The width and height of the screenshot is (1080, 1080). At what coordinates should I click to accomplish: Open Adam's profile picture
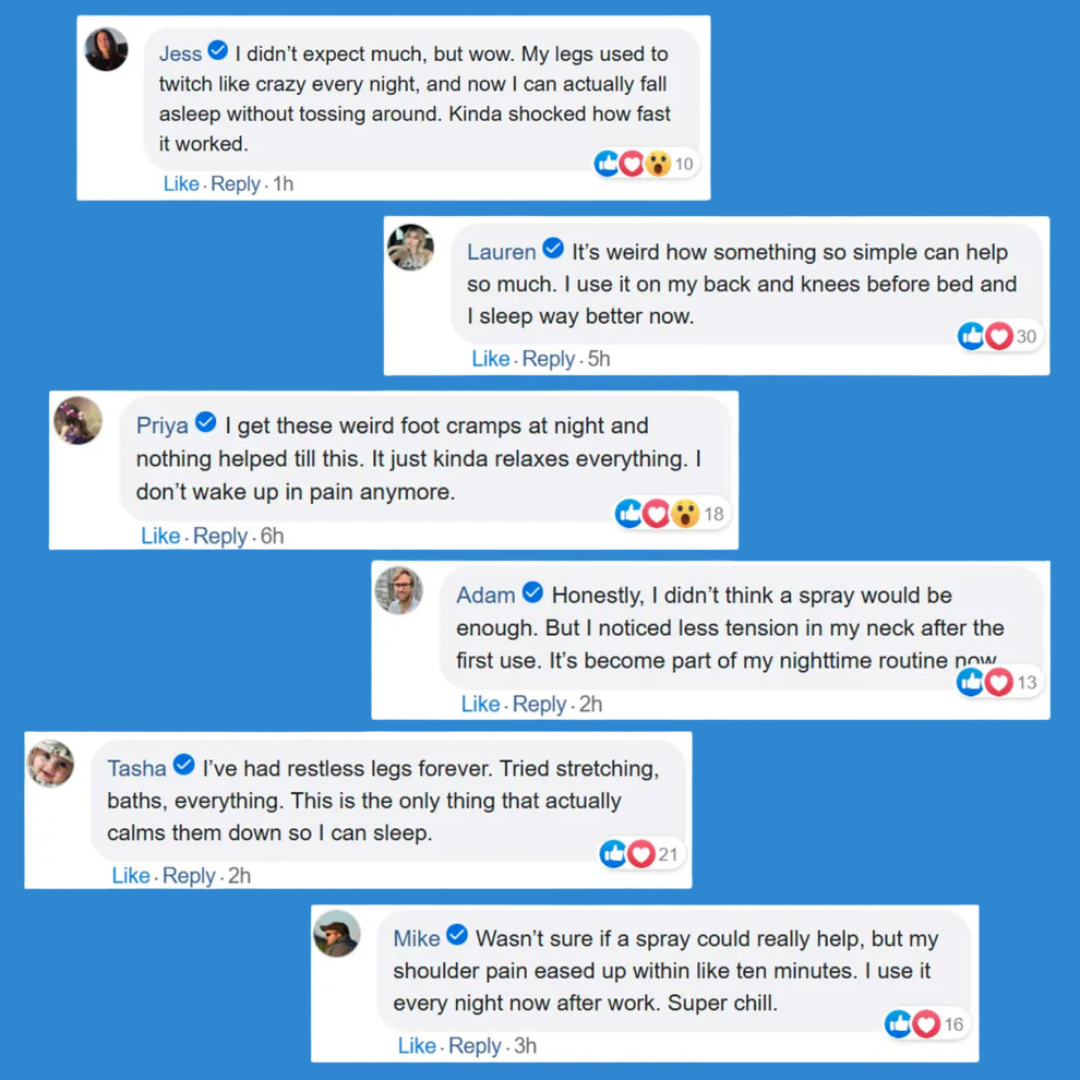coord(399,590)
